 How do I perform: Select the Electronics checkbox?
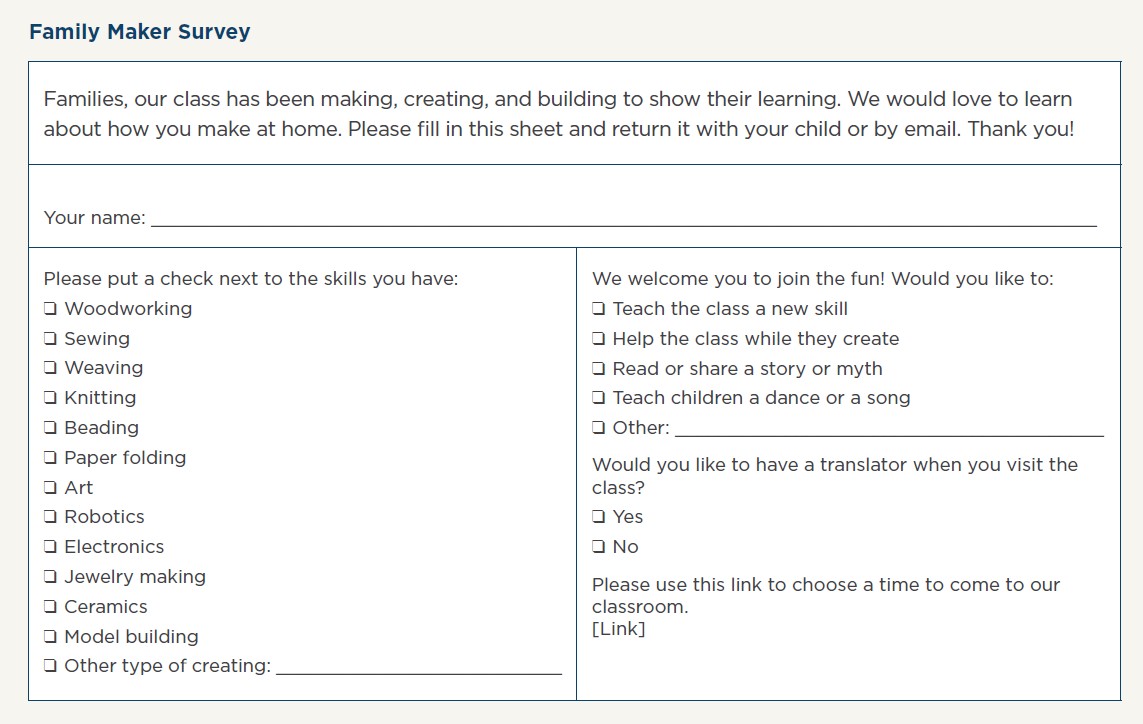pyautogui.click(x=50, y=546)
